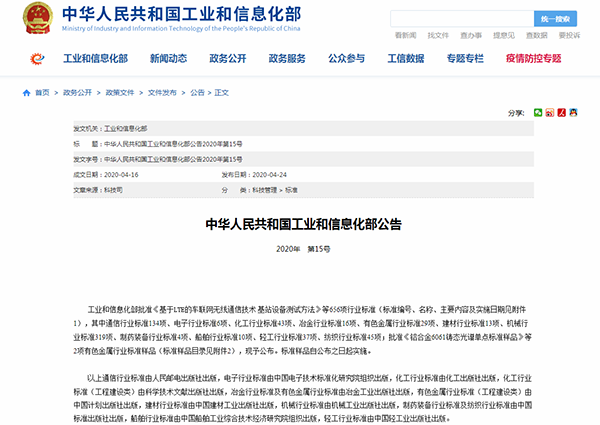Click the blue 统一搜索 search button
600x425 pixels.
point(555,19)
